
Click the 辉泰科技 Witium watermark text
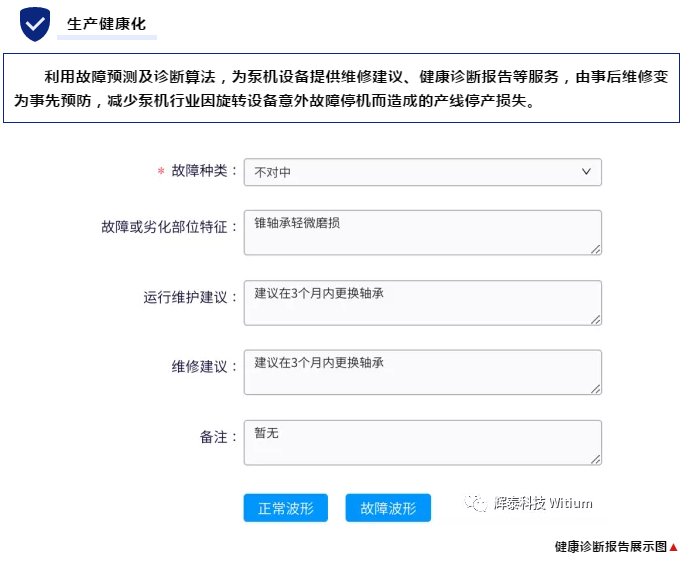point(543,503)
